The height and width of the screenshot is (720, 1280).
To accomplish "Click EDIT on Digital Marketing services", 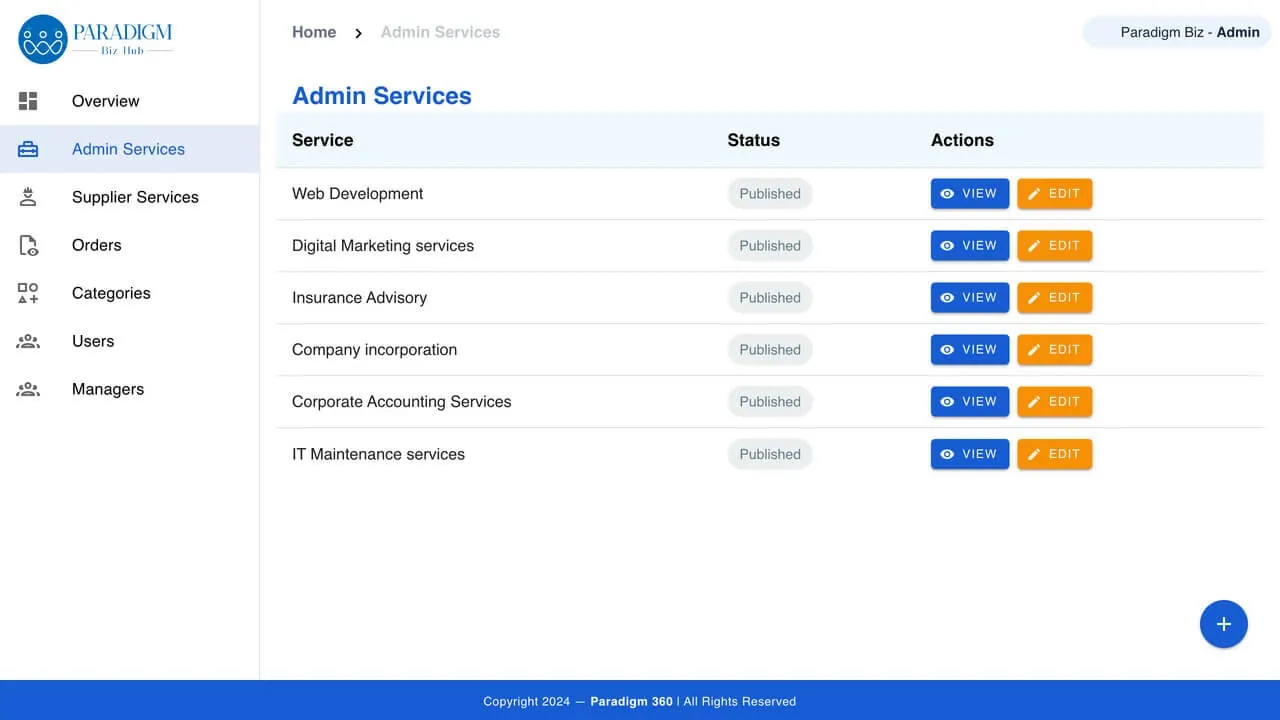I will click(x=1054, y=245).
